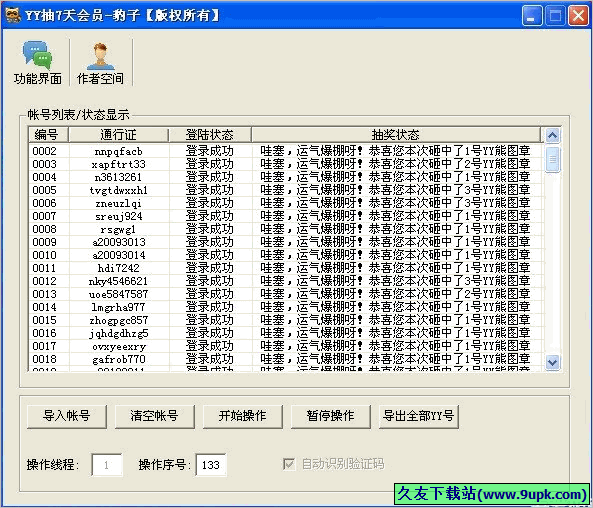Screen dimensions: 593x508
Task: Click the leopard app icon in title bar
Action: [12, 15]
